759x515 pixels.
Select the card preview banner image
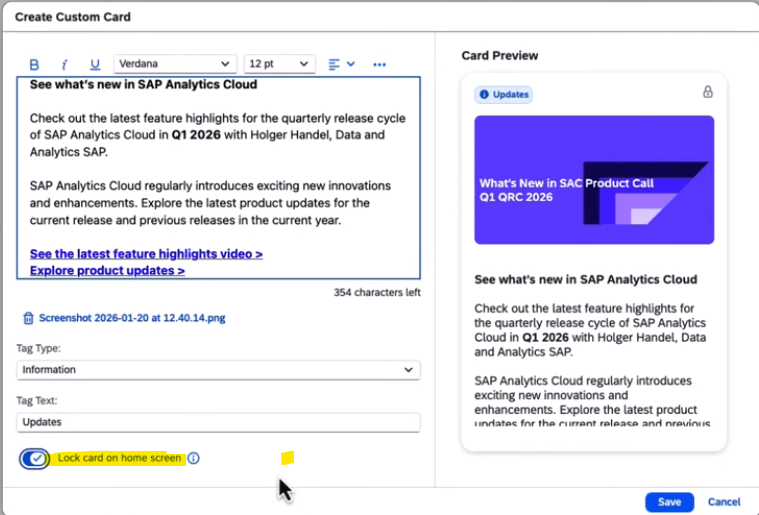coord(594,180)
